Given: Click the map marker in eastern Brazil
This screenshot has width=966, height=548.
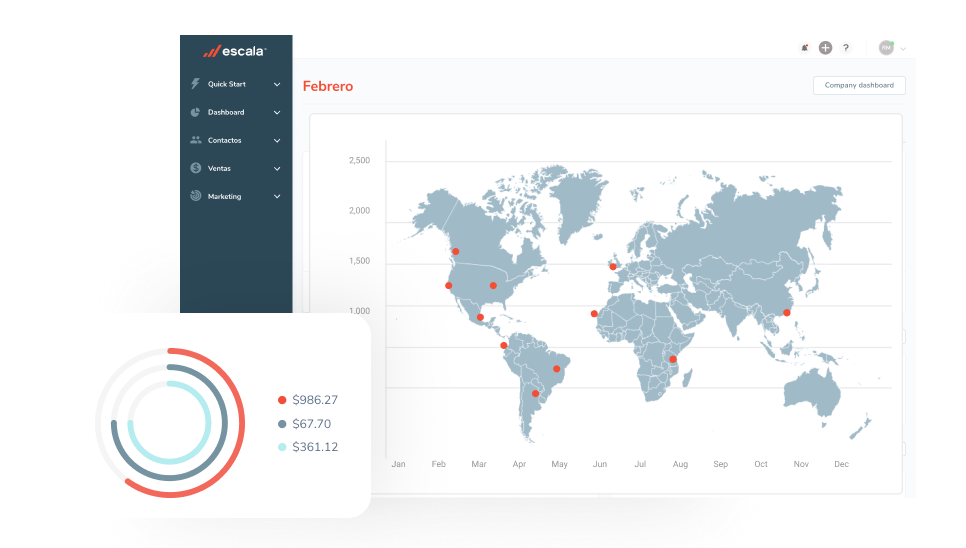Looking at the screenshot, I should (x=557, y=369).
